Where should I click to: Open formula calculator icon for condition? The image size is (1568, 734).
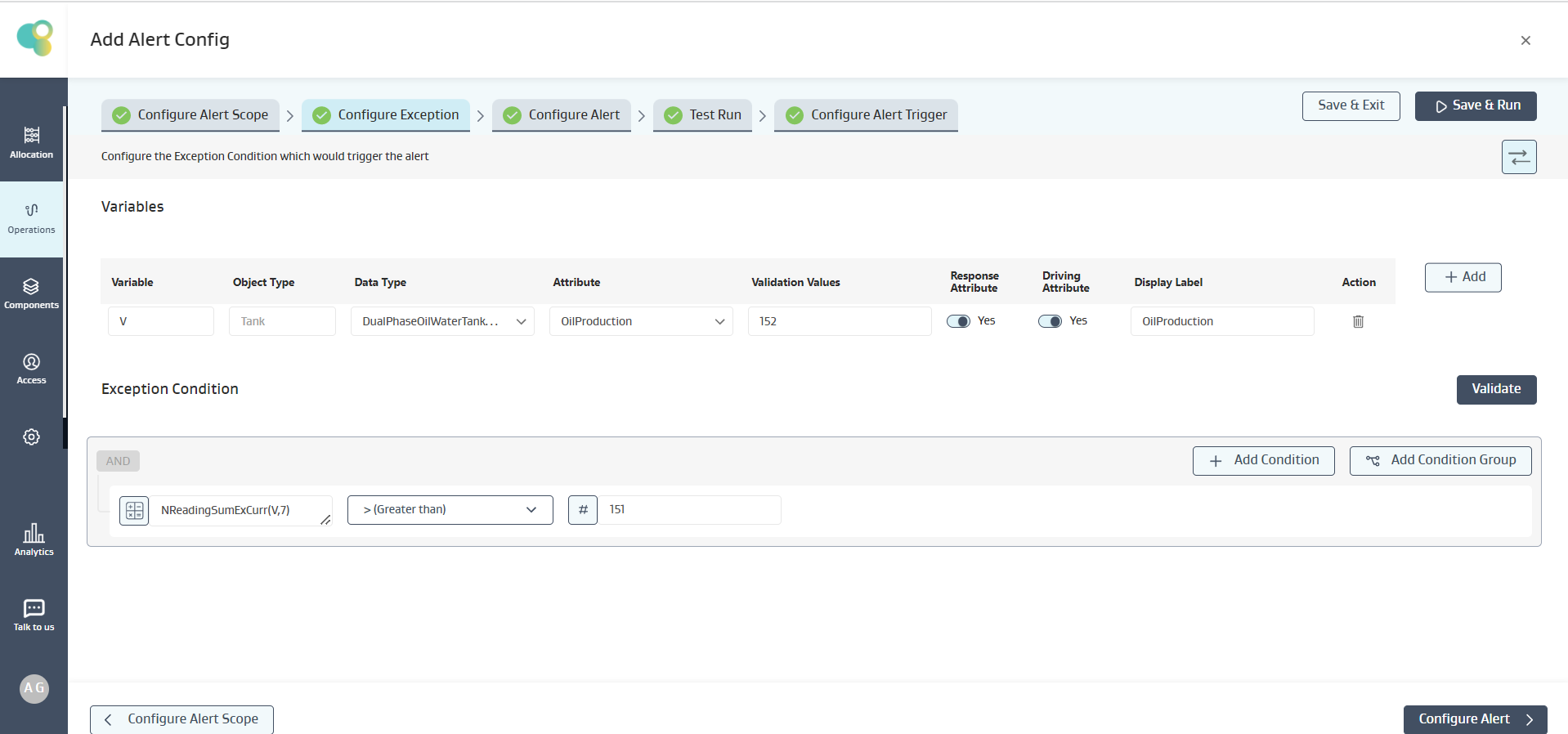coord(134,511)
